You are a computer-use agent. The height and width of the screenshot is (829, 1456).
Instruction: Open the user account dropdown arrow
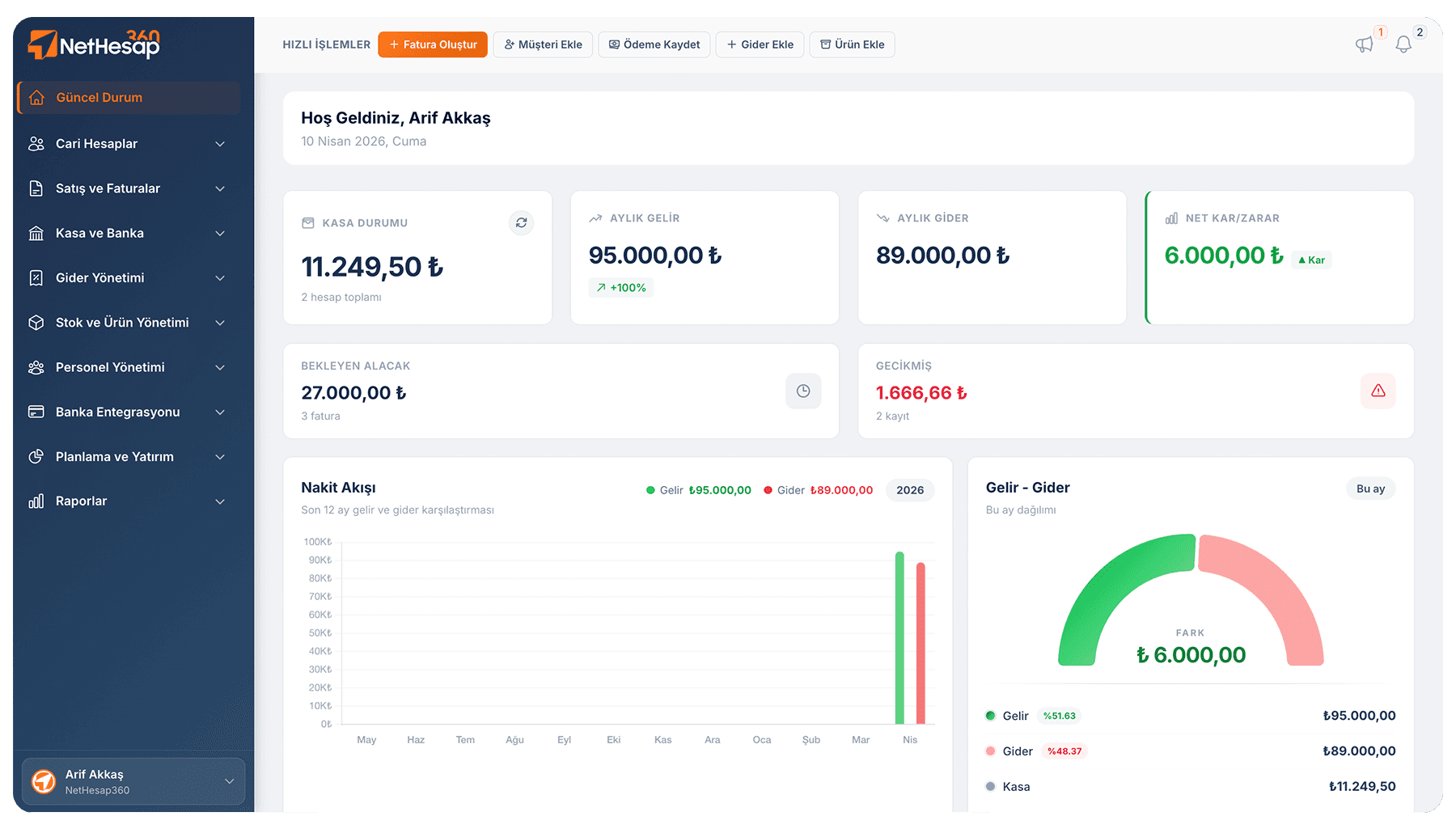point(230,781)
